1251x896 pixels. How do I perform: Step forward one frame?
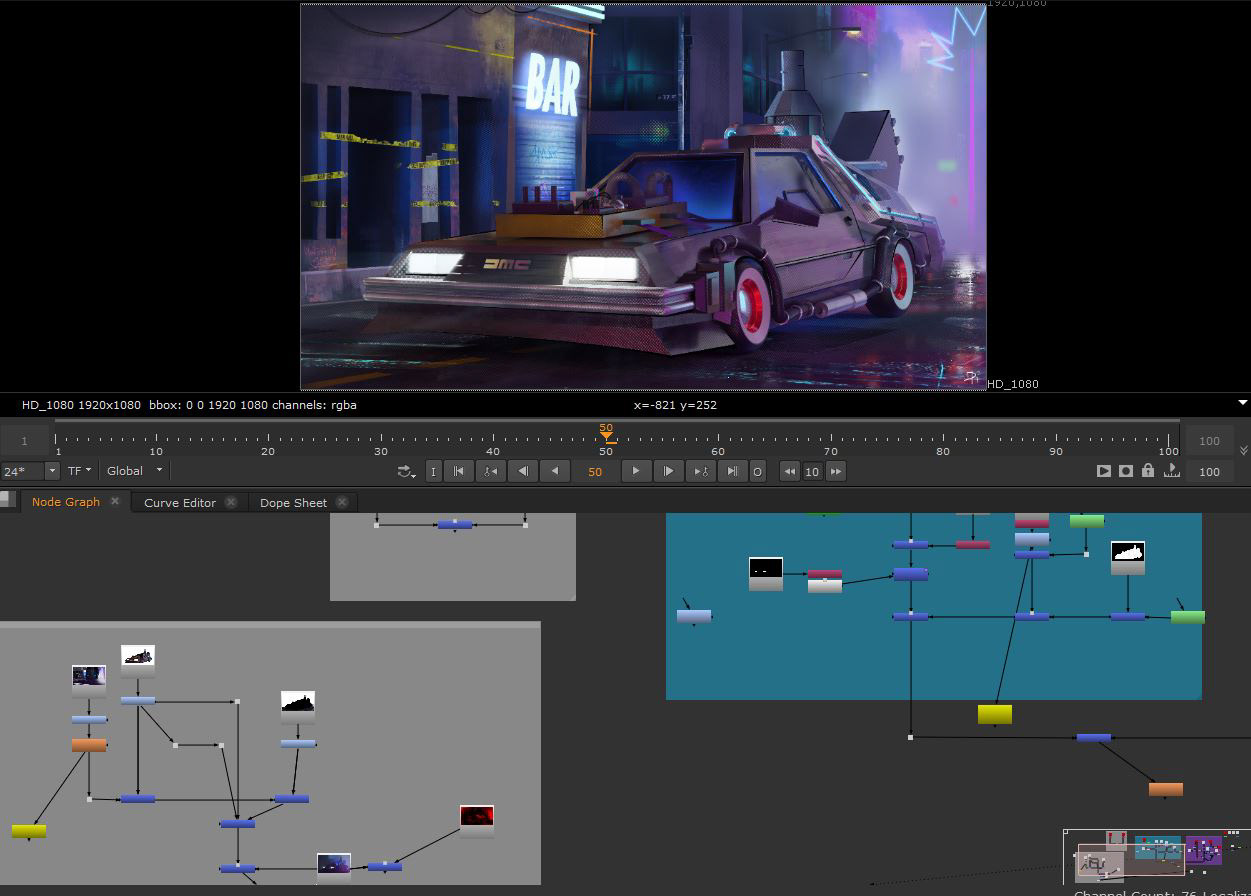(668, 471)
